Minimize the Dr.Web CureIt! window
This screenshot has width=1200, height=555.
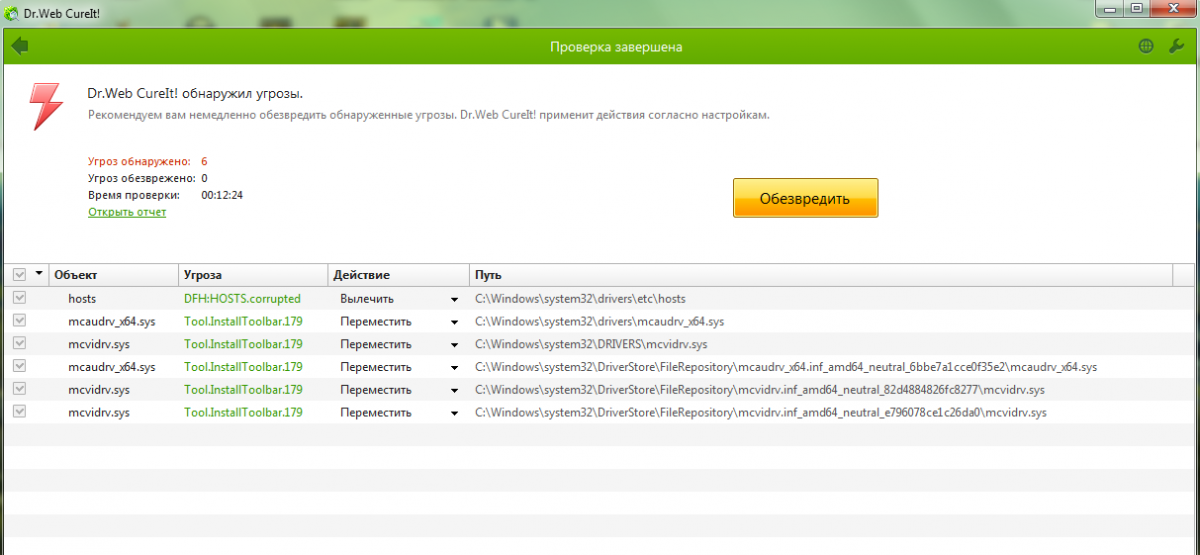(x=1109, y=8)
